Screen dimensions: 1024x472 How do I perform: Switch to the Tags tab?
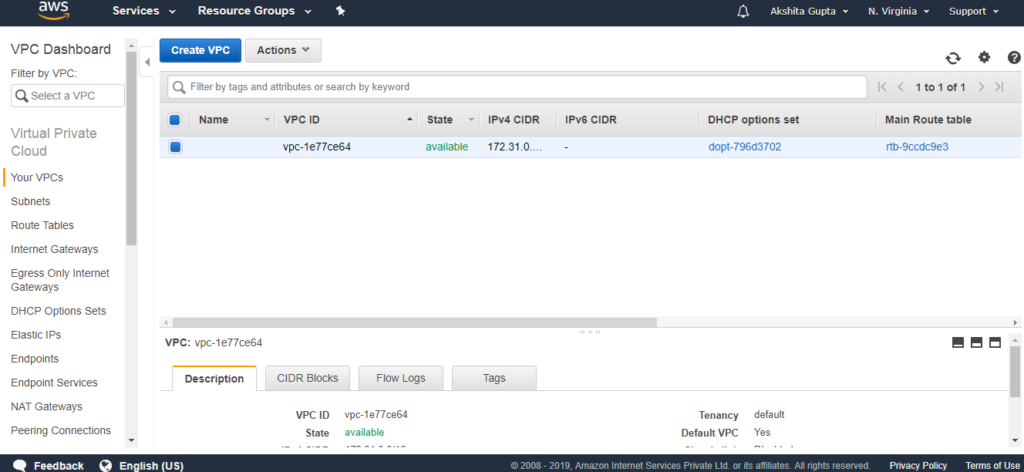(494, 378)
